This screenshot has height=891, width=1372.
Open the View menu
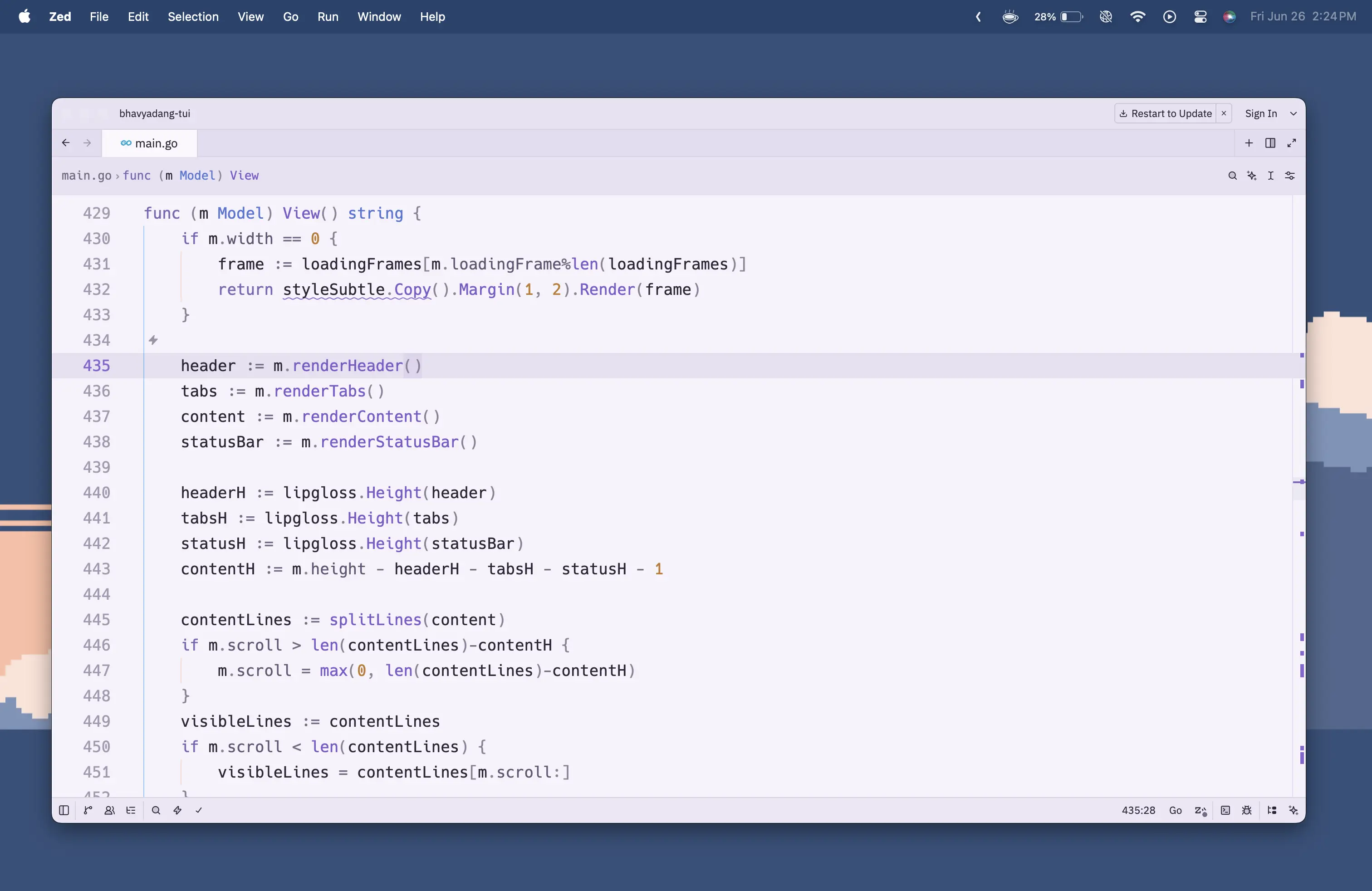[251, 17]
